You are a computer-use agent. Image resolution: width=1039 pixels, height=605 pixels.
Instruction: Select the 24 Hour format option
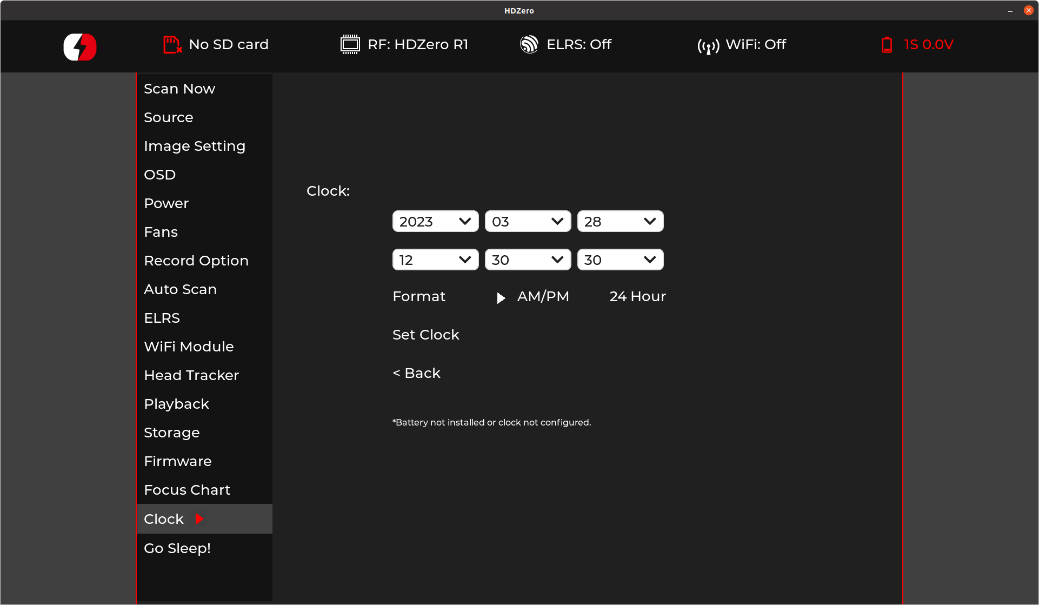(637, 297)
